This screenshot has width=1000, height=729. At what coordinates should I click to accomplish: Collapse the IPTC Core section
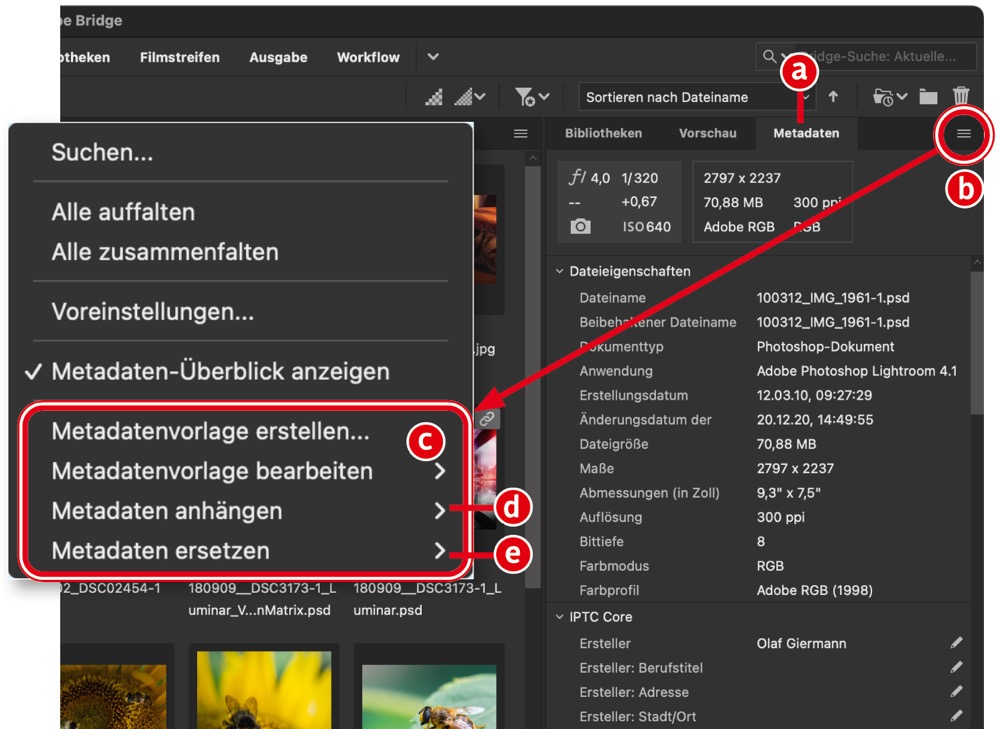click(560, 617)
